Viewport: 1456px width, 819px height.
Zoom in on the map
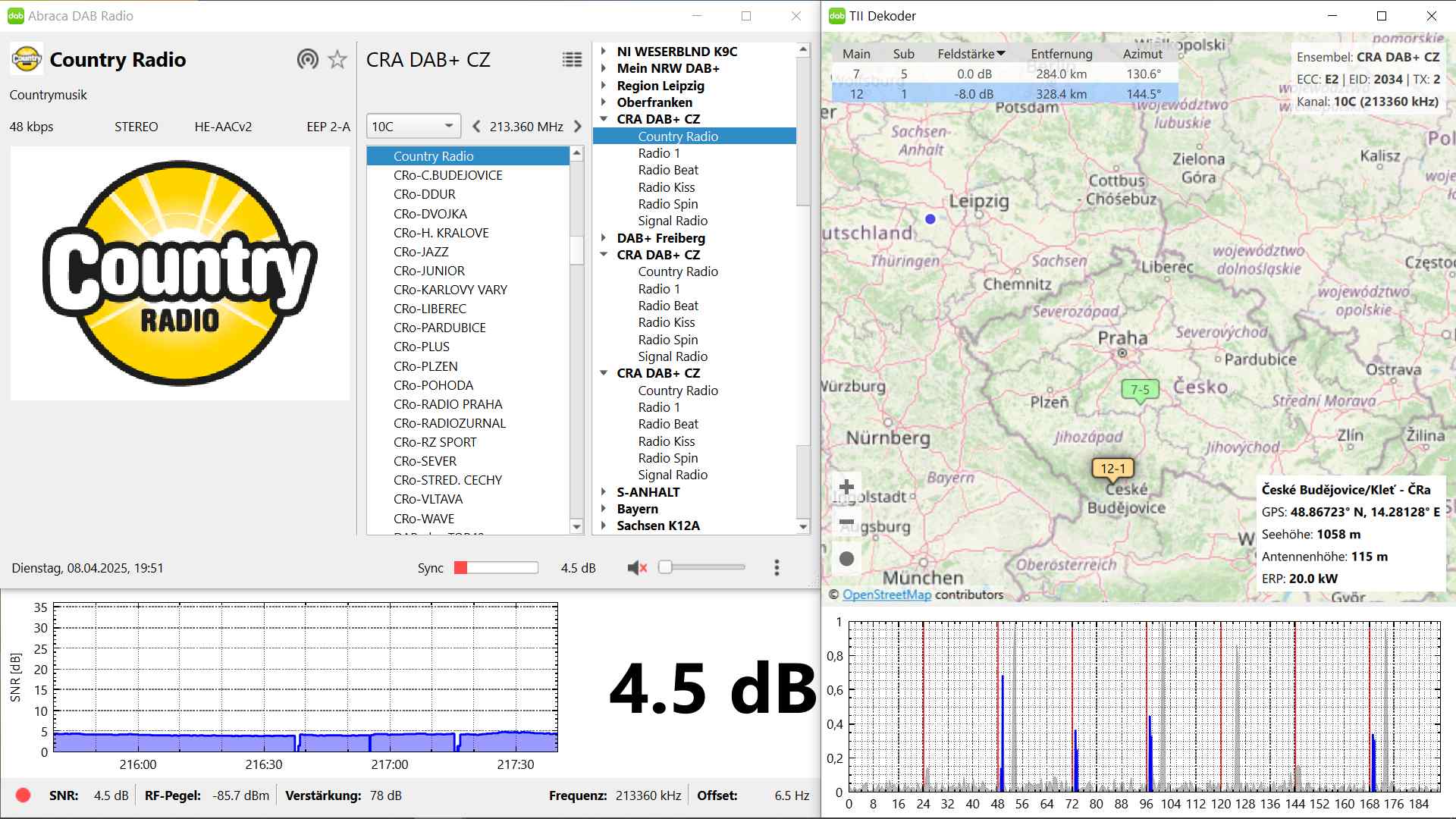pos(847,487)
